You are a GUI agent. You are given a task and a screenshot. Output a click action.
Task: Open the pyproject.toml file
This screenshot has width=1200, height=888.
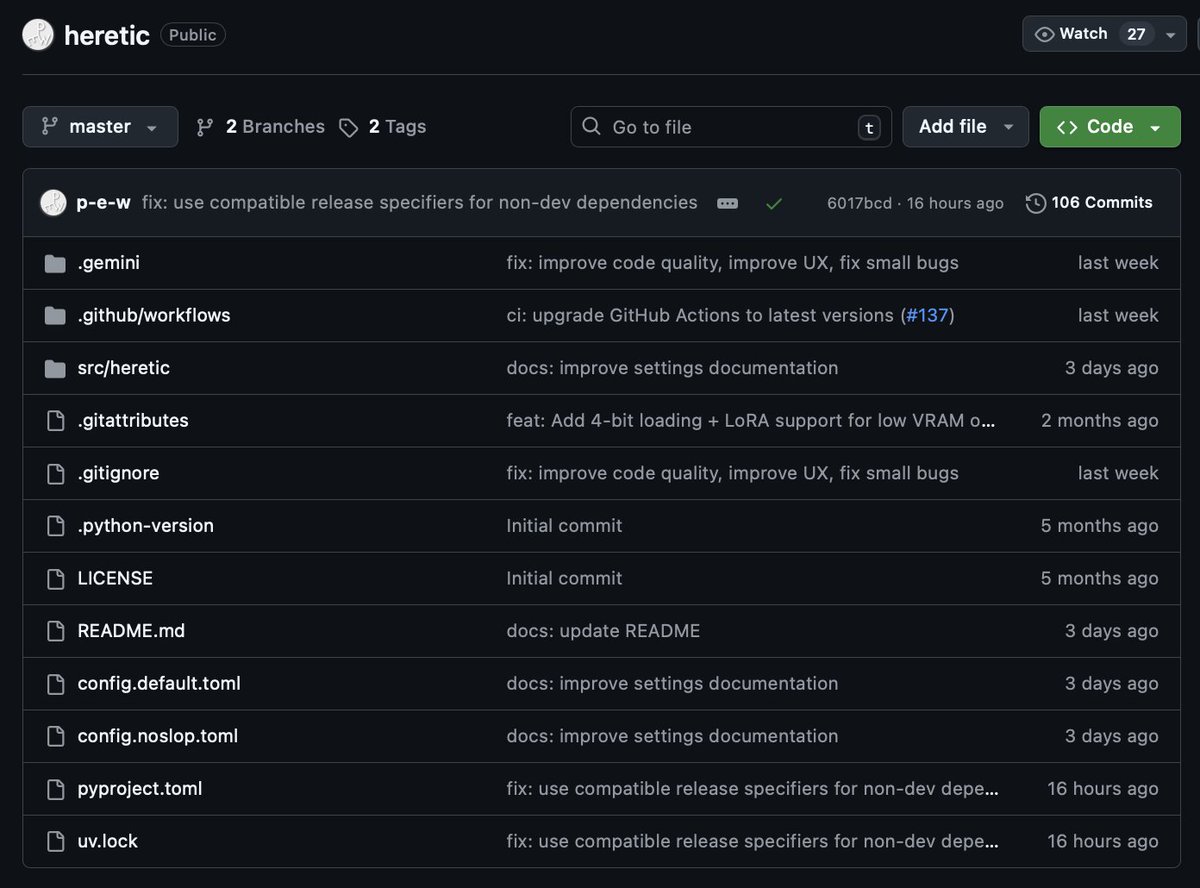tap(140, 789)
